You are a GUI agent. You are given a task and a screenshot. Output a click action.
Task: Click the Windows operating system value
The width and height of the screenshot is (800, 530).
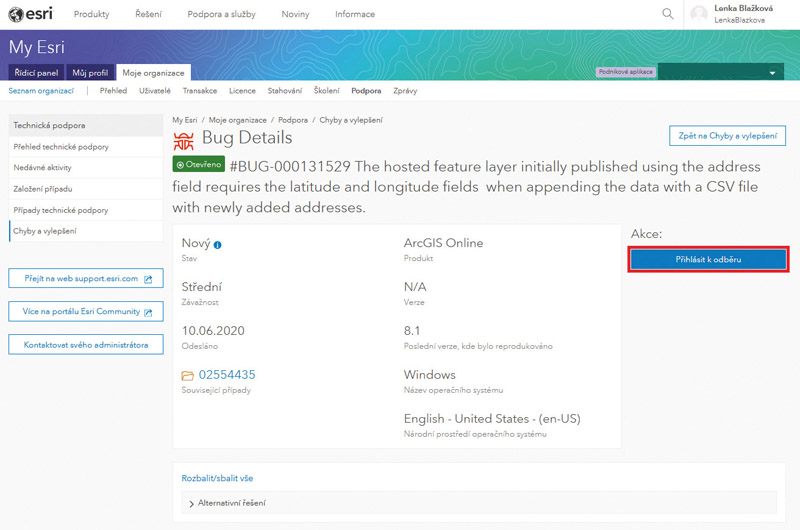point(430,375)
